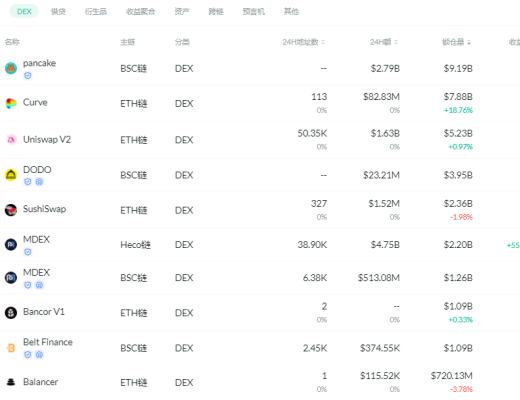Click pancake's $9.19B locked value
Image resolution: width=520 pixels, height=400 pixels.
[x=458, y=69]
